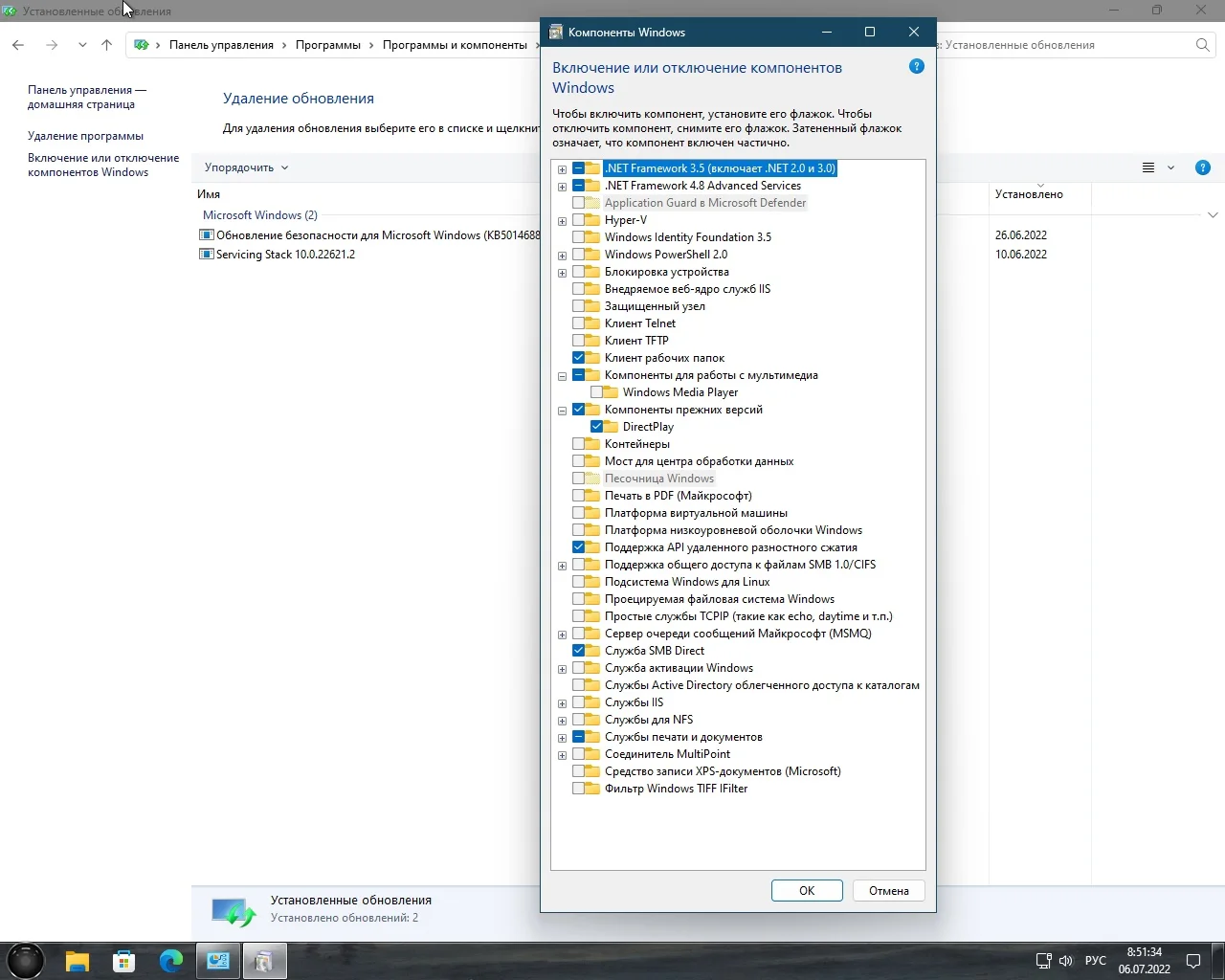Click the back arrow in Control Panel
Screen dimensions: 1225x980
click(x=18, y=45)
